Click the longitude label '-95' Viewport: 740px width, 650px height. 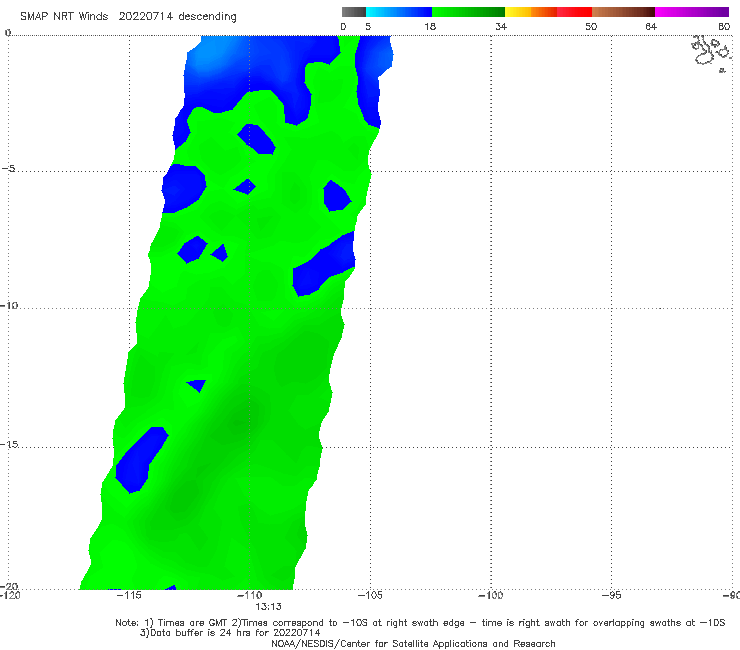click(612, 595)
